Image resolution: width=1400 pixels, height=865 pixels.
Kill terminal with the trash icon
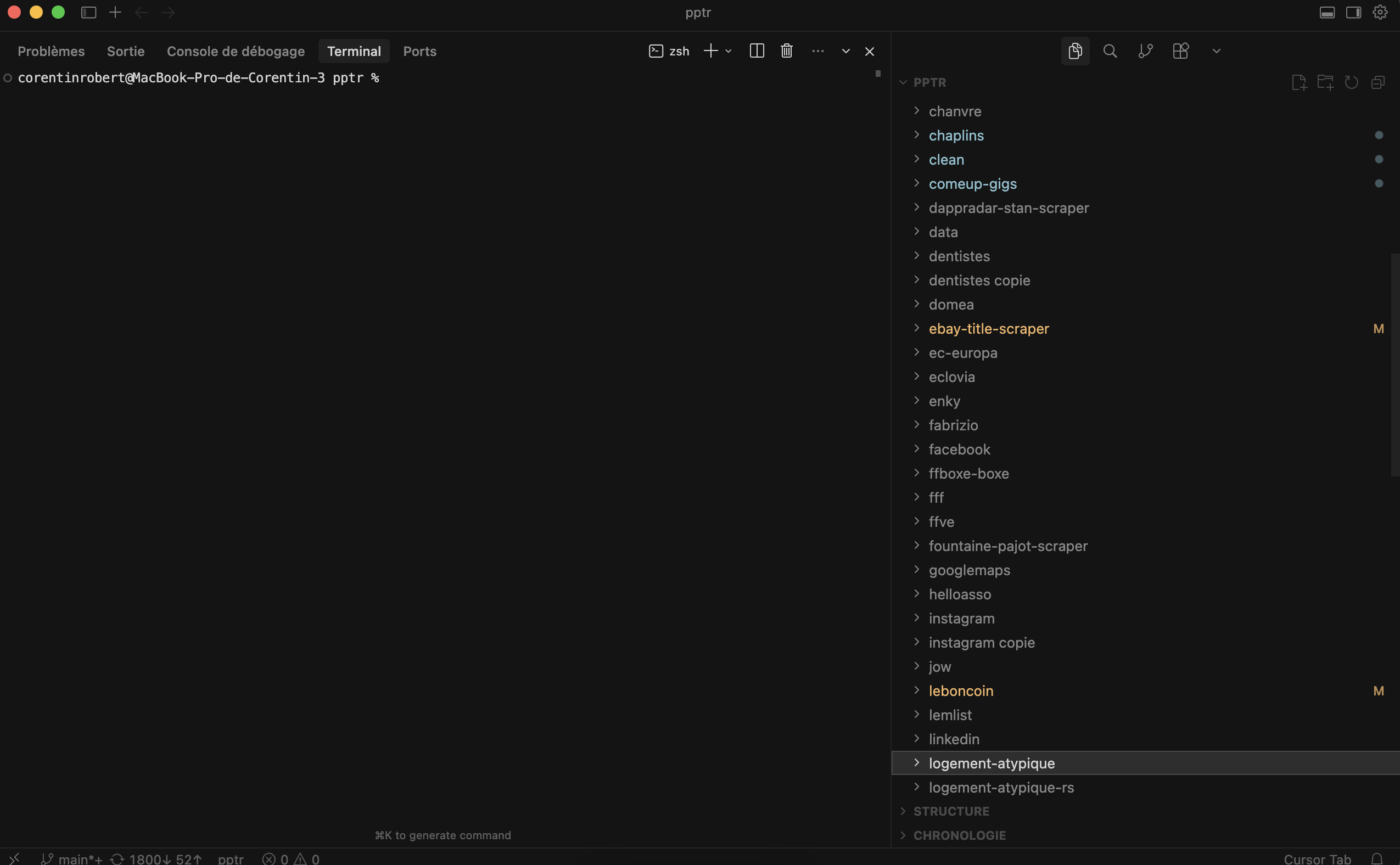pos(787,51)
